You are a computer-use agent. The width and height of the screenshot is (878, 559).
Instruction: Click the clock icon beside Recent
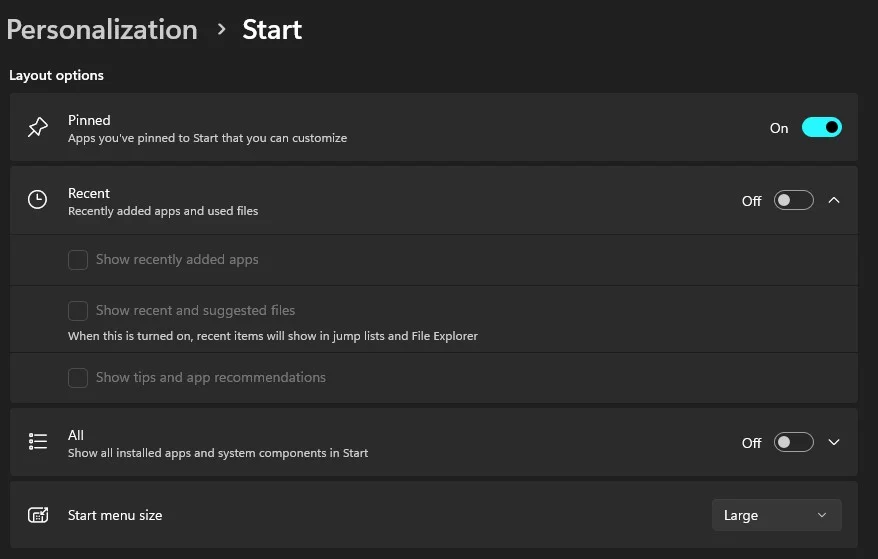pos(38,199)
